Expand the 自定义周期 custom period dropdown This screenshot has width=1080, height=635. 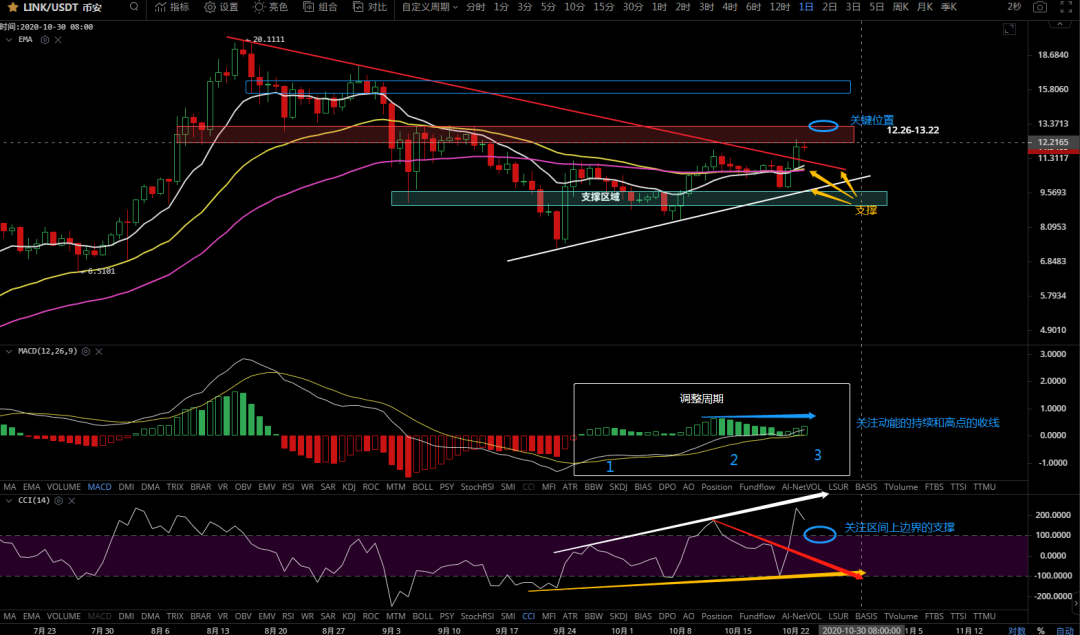point(430,7)
